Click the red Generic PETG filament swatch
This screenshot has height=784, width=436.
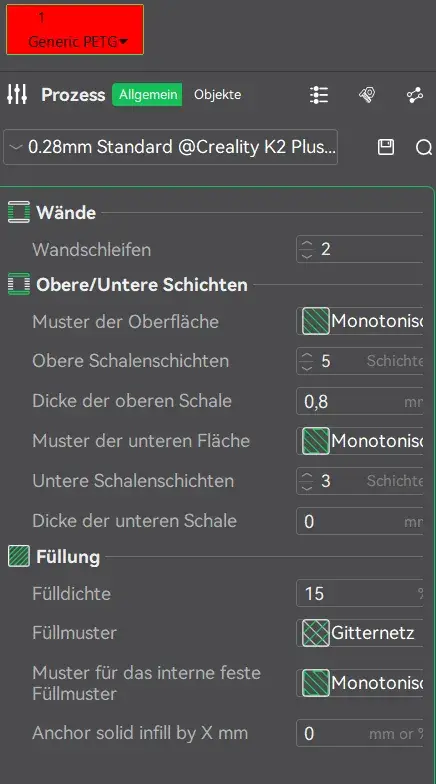click(75, 30)
